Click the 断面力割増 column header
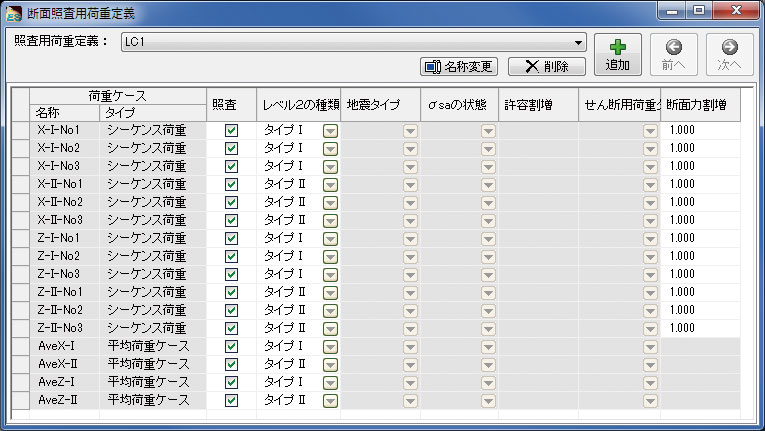 [701, 104]
